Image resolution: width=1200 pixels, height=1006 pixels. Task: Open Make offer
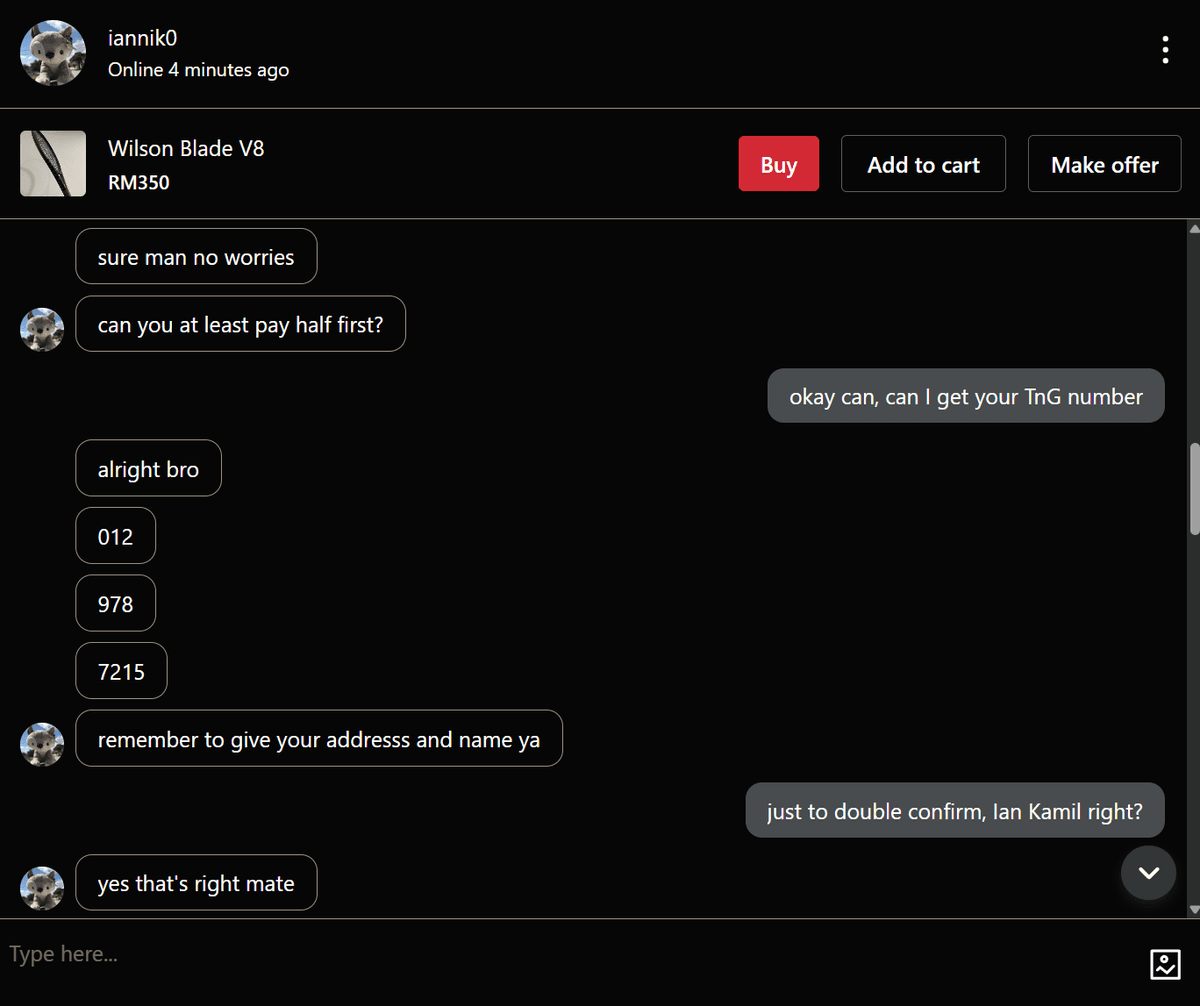tap(1104, 163)
